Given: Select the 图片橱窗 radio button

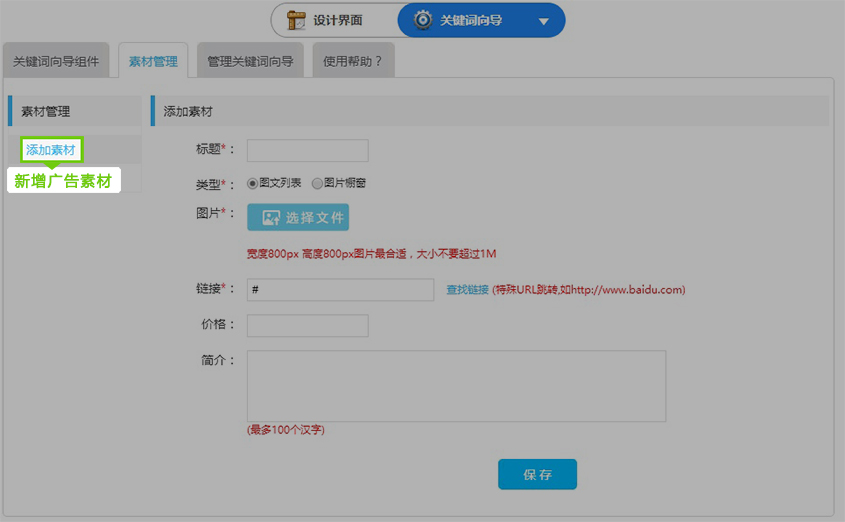Looking at the screenshot, I should (x=317, y=183).
